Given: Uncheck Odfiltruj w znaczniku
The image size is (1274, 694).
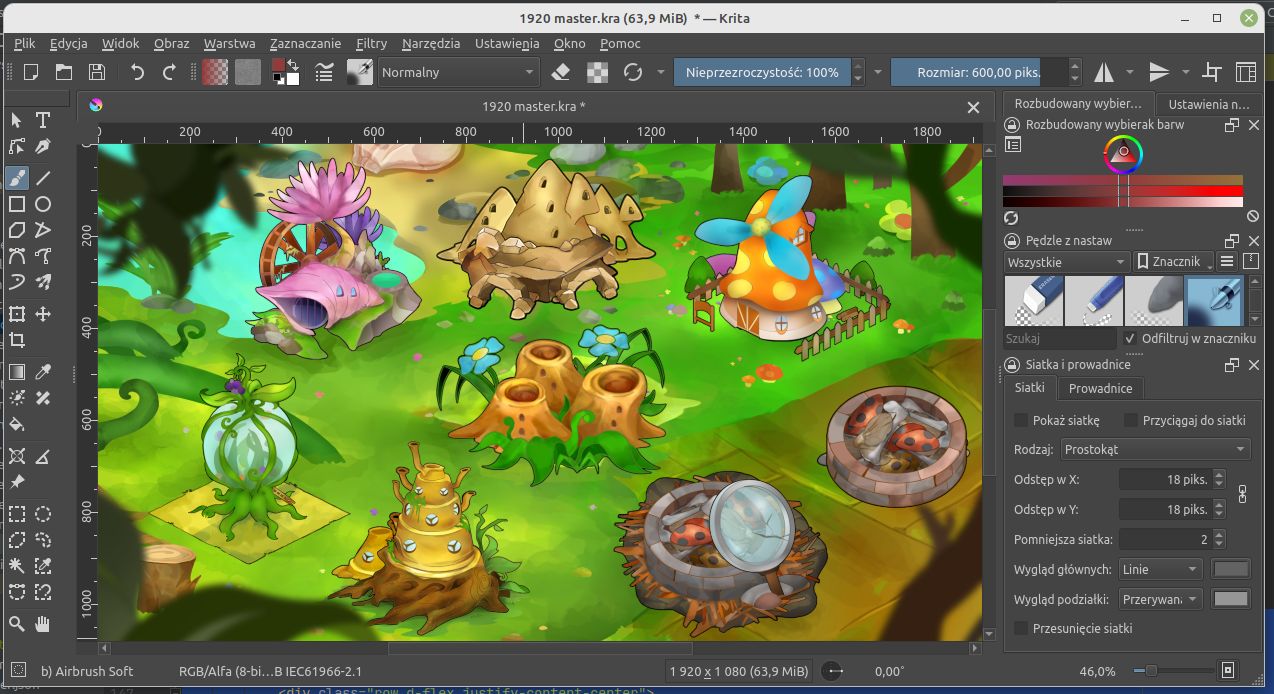Looking at the screenshot, I should point(1131,339).
